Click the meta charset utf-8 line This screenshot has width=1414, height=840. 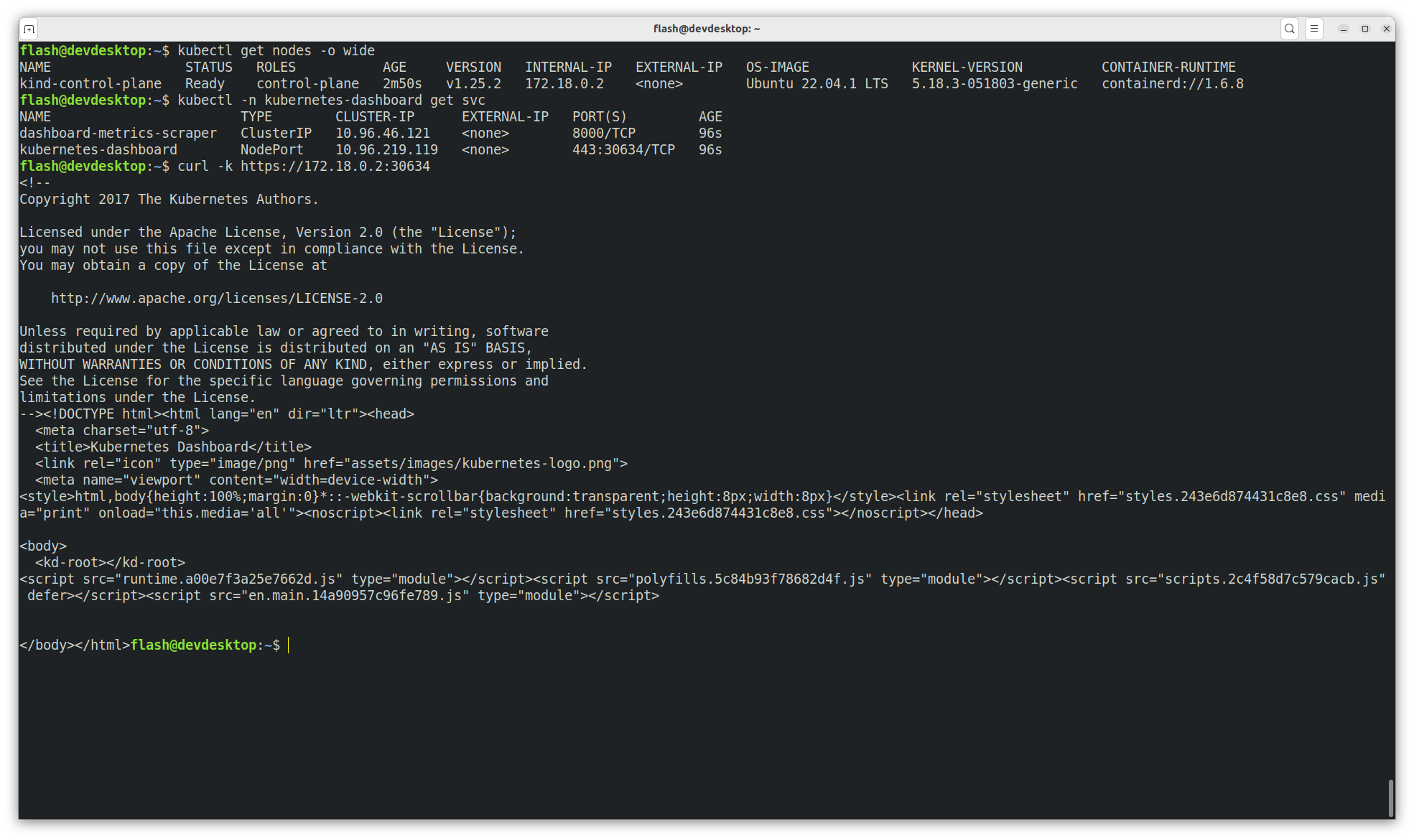pos(122,430)
